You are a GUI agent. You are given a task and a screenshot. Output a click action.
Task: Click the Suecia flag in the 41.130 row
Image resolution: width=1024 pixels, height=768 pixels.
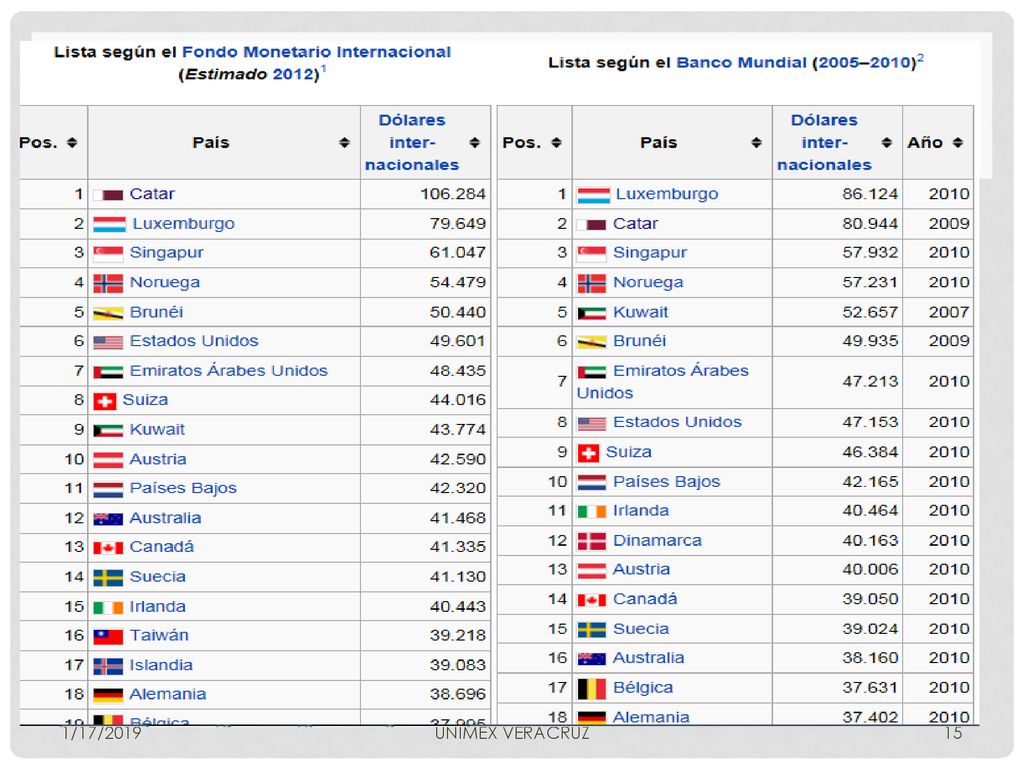[108, 578]
